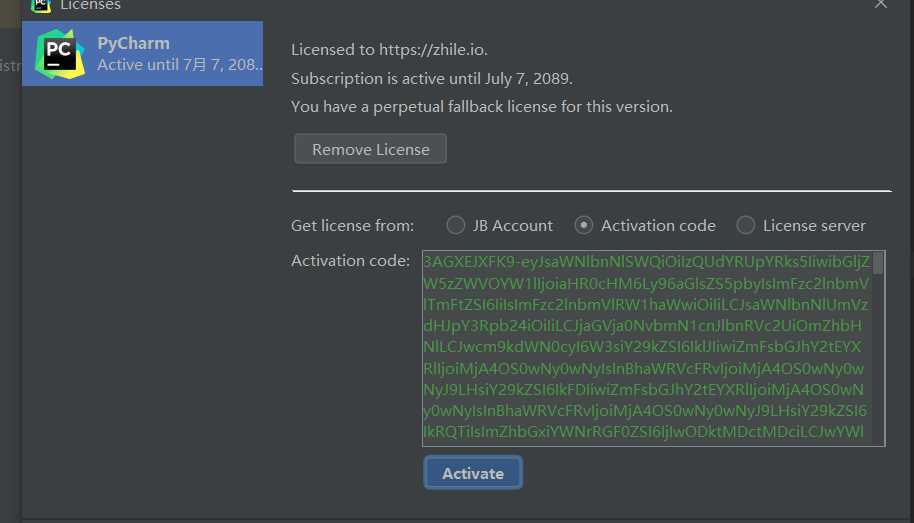
Task: Click the PyCharm logo in product list
Action: point(61,54)
